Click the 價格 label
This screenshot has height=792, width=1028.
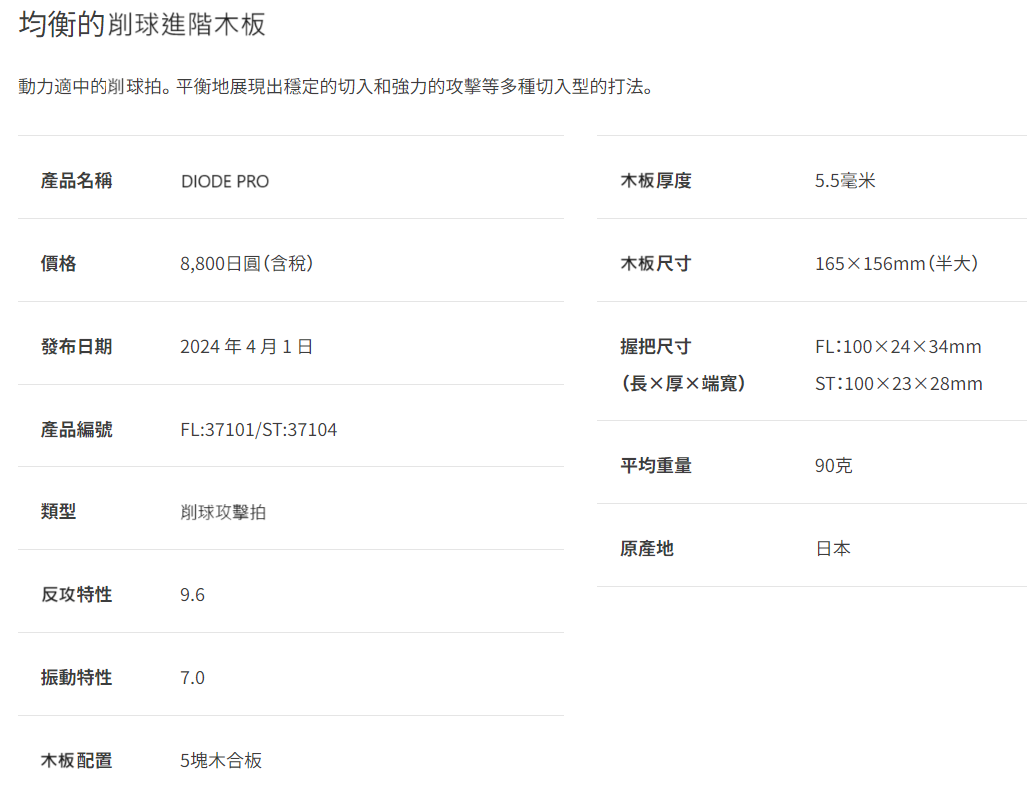58,264
